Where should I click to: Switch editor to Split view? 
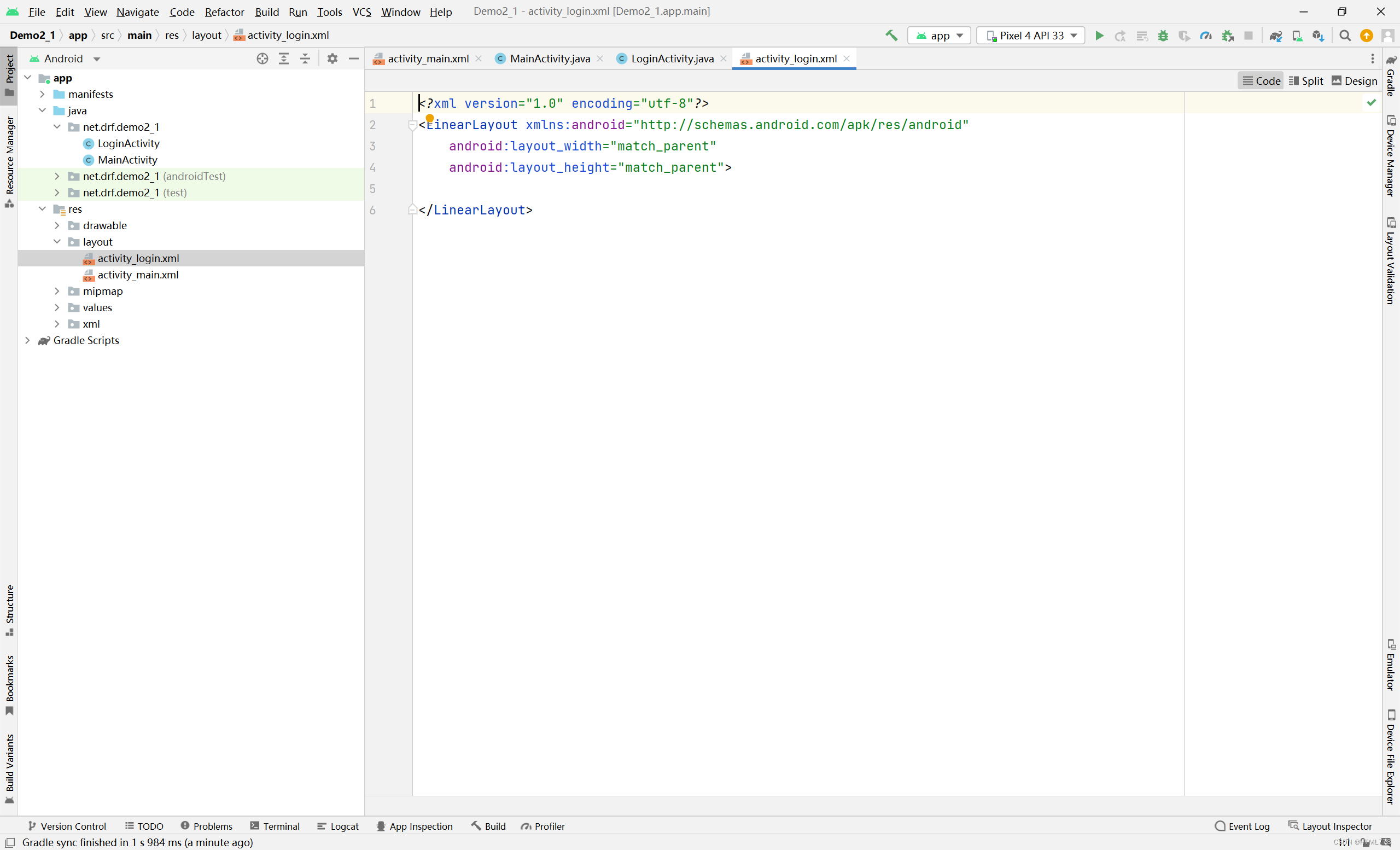(1306, 81)
